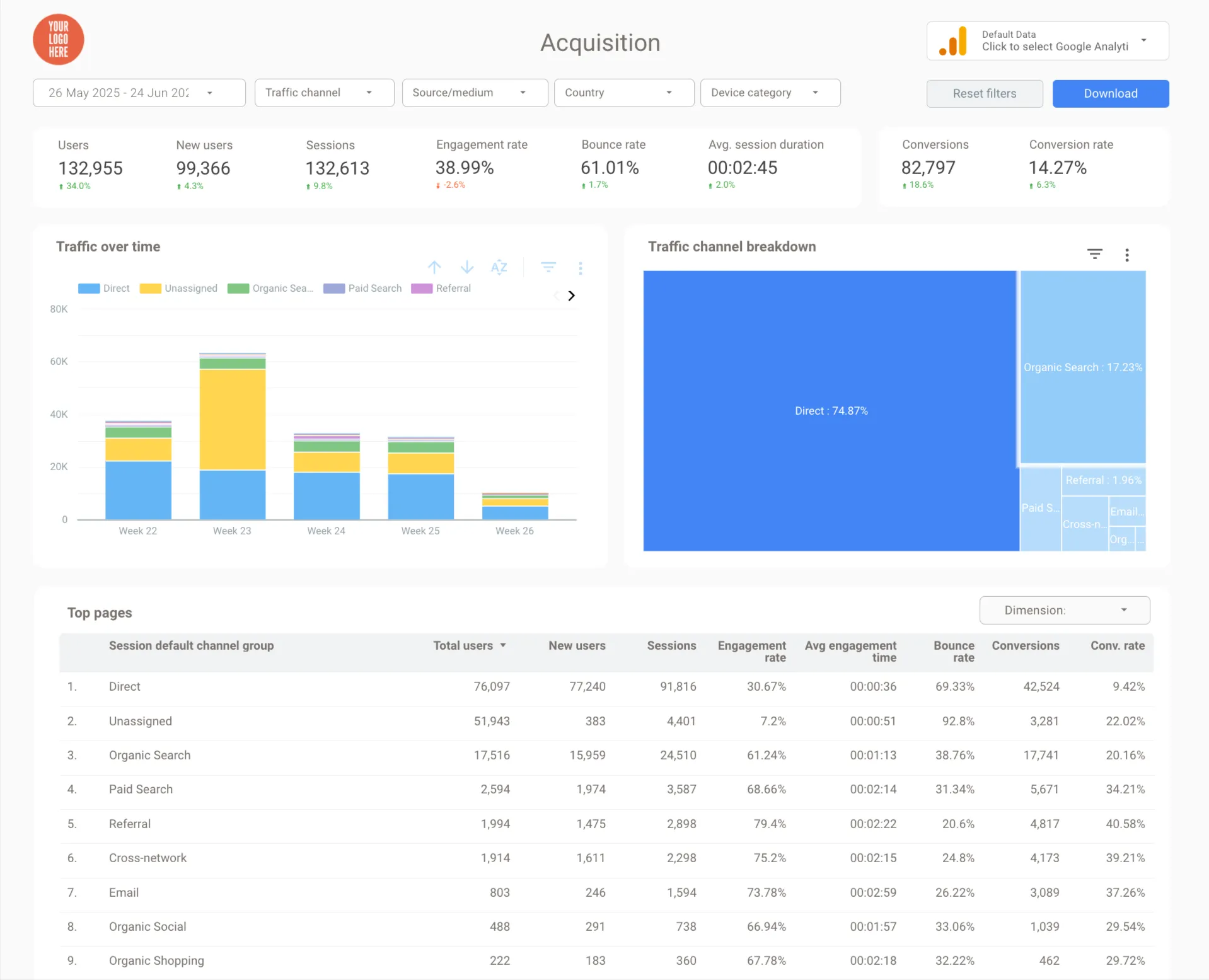
Task: Toggle the Direct series in legend
Action: tap(104, 288)
